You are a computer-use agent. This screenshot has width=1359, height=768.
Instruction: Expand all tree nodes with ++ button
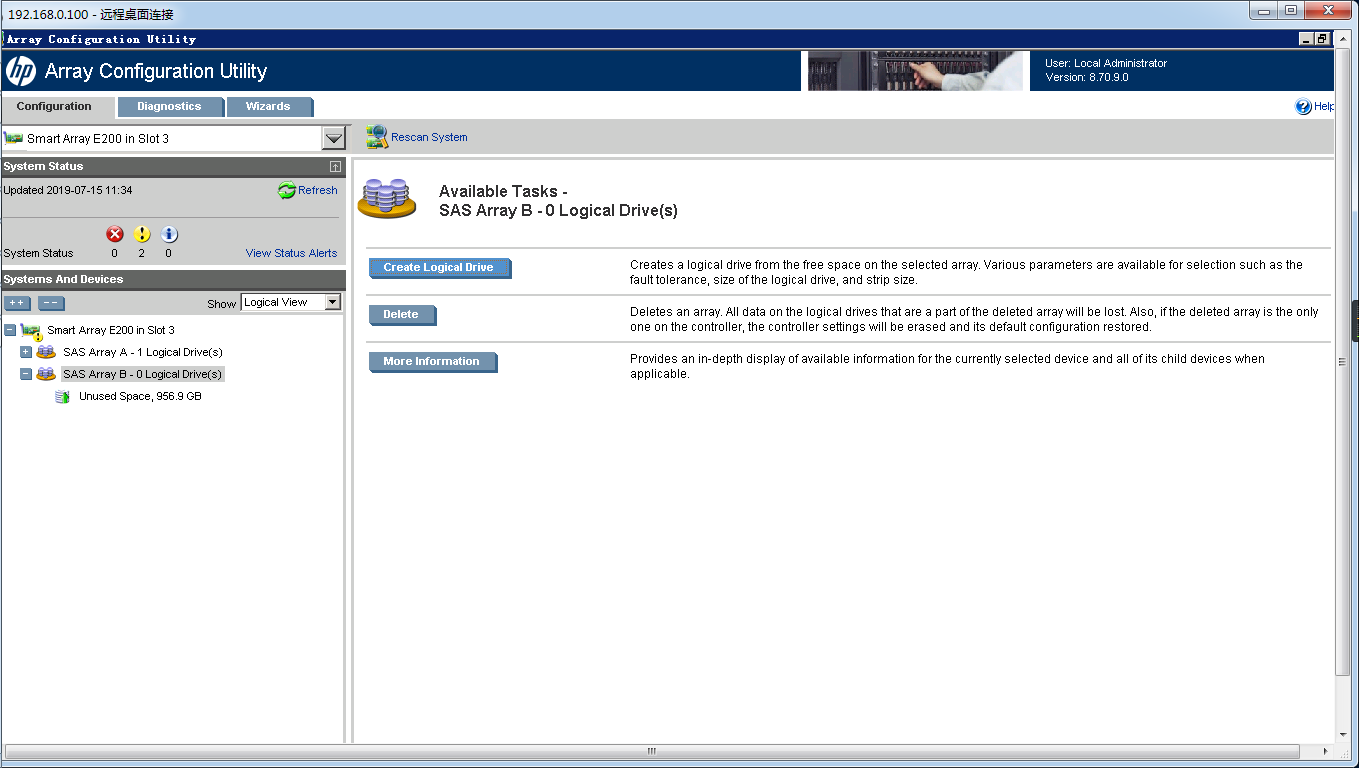18,303
